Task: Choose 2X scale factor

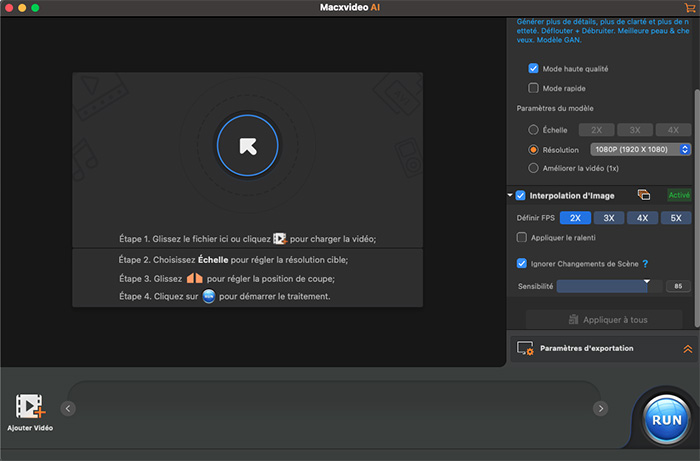Action: (x=596, y=130)
